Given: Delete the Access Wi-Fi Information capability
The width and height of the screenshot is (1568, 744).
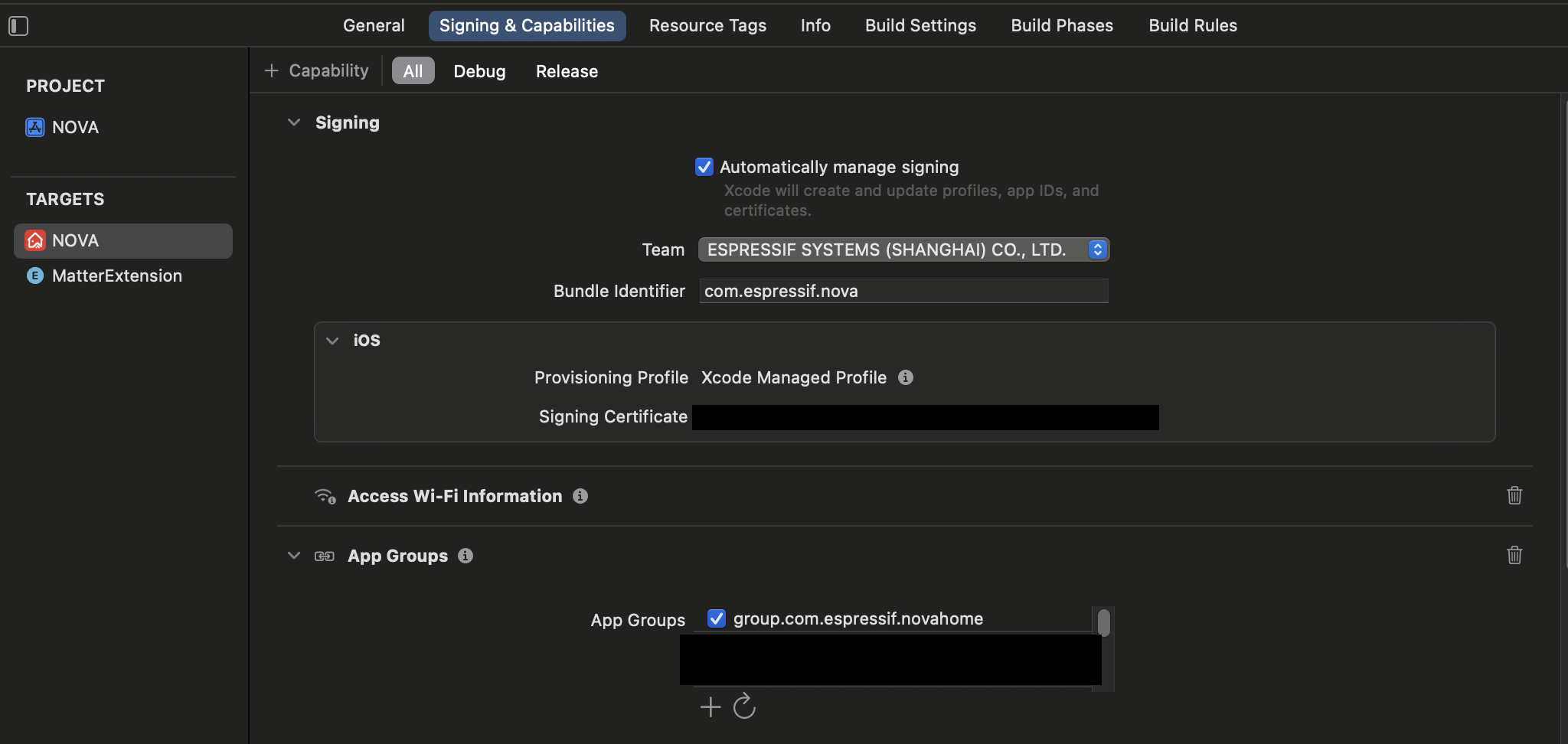Looking at the screenshot, I should pos(1514,496).
